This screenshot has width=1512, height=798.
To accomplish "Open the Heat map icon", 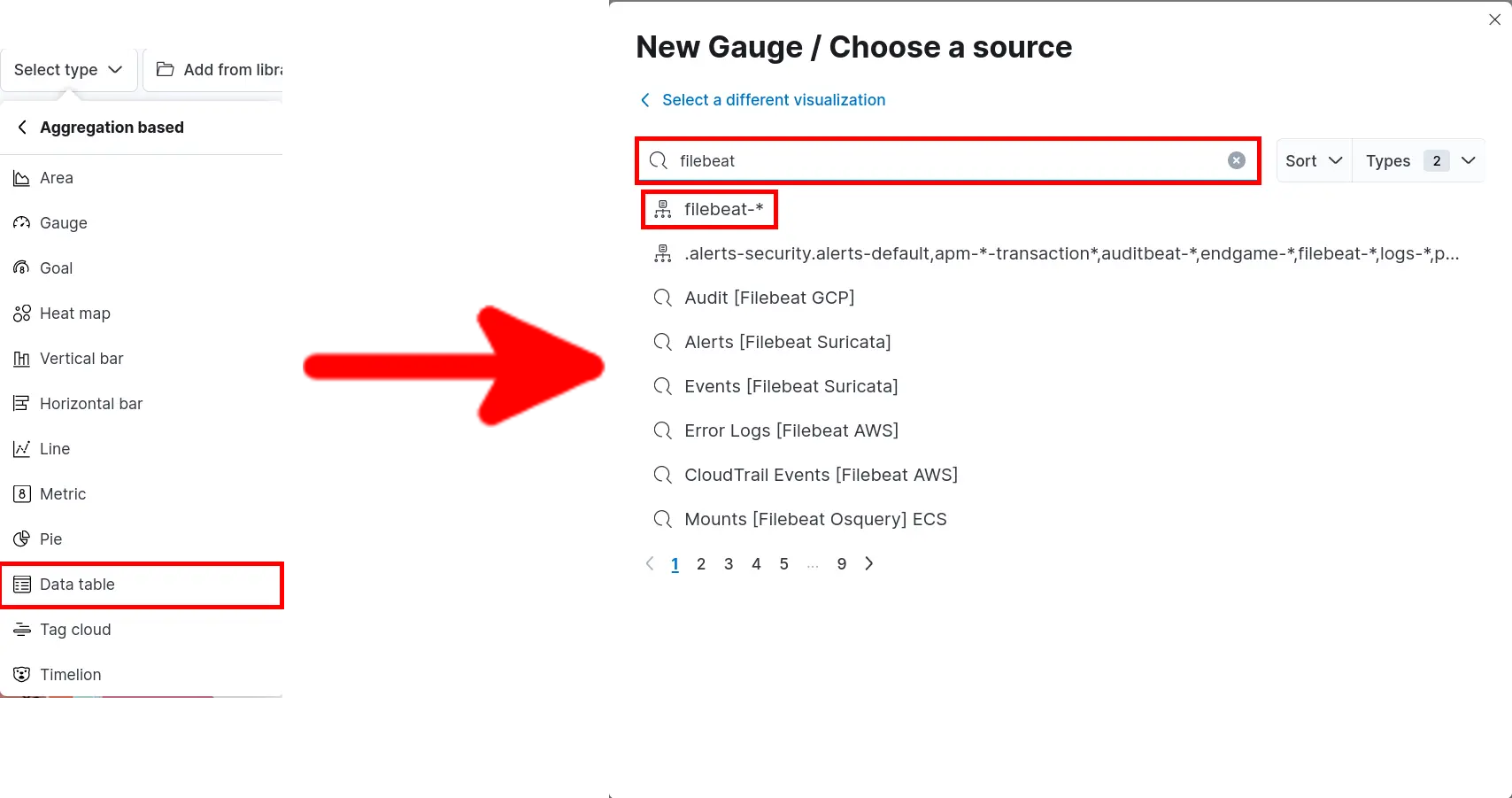I will 21,313.
